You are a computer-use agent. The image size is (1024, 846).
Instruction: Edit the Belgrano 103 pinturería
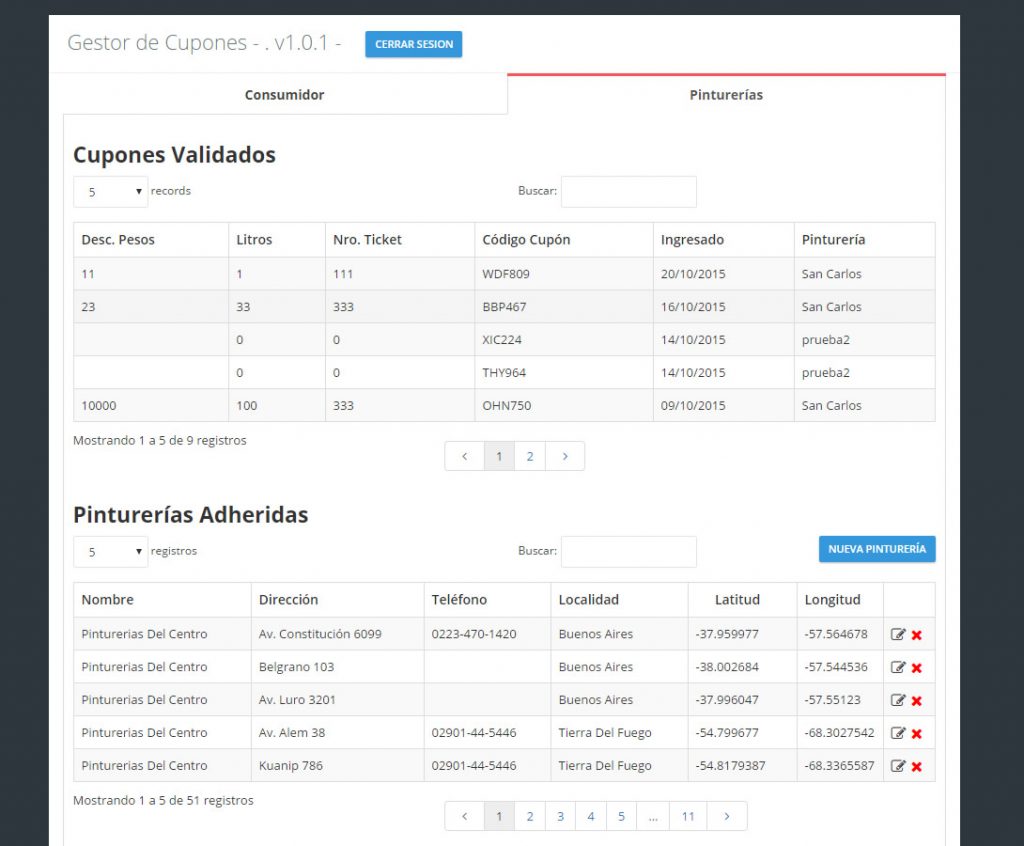[897, 667]
